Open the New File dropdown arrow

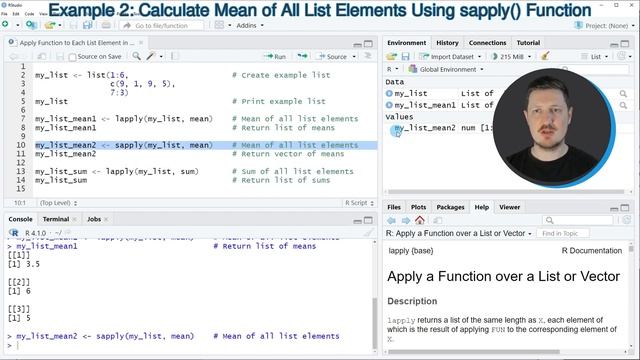pyautogui.click(x=18, y=25)
